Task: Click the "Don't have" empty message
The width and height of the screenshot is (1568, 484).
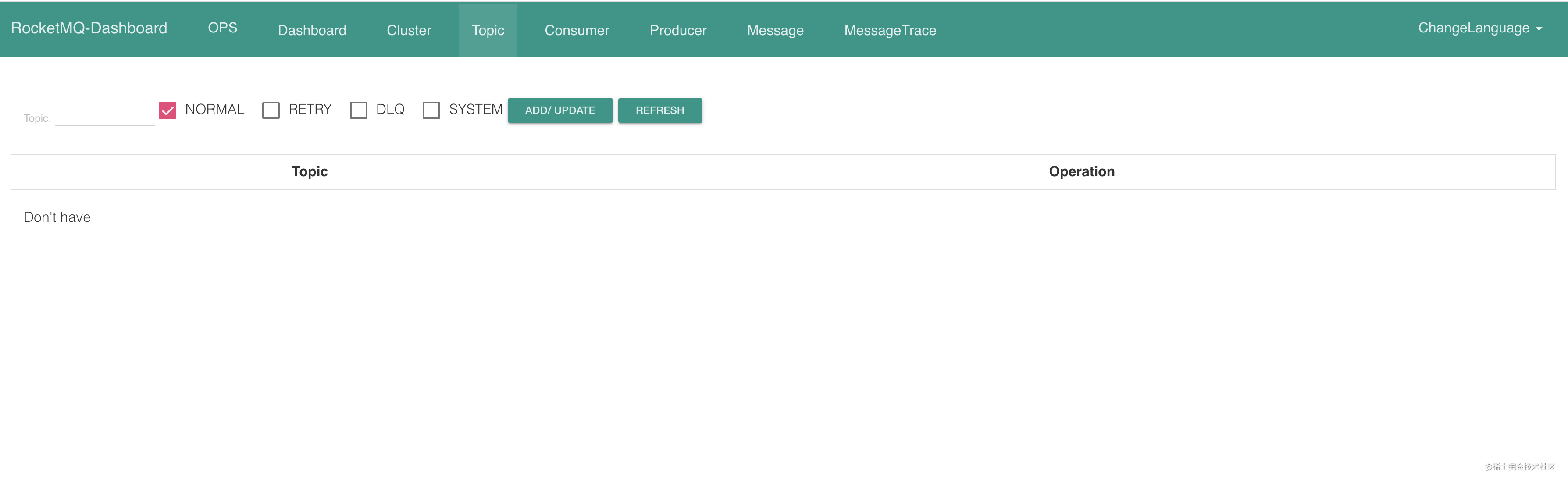Action: coord(57,217)
